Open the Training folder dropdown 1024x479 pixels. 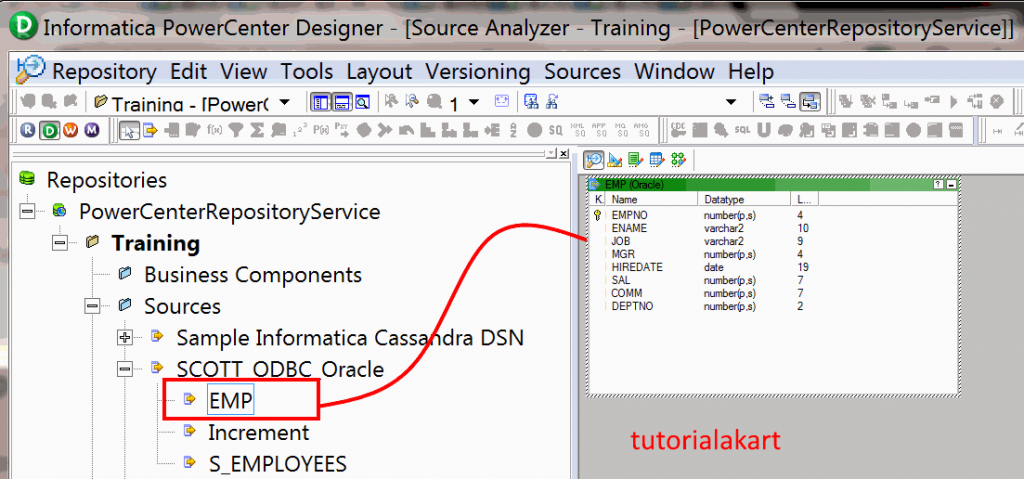pos(285,102)
